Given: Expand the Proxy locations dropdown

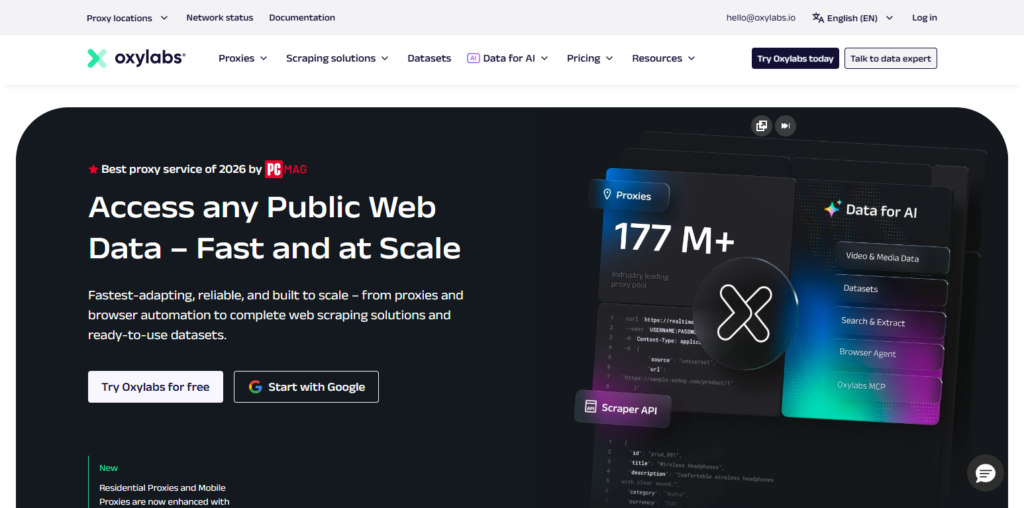Looking at the screenshot, I should click(127, 18).
